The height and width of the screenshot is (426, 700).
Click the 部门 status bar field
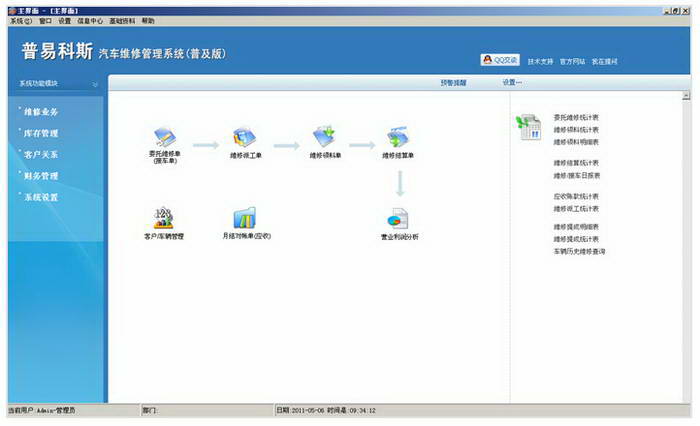(206, 410)
